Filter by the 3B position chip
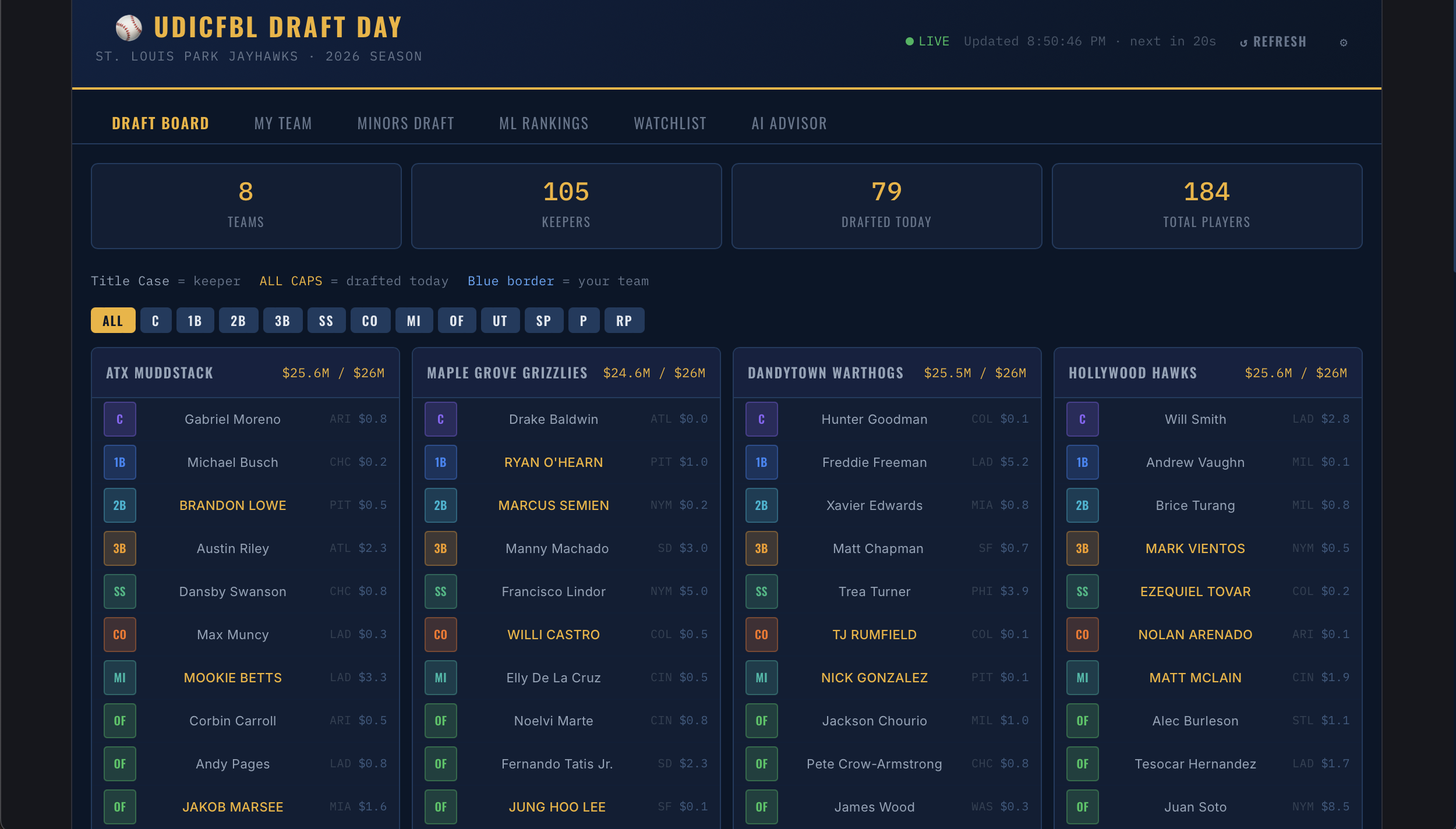This screenshot has height=829, width=1456. pyautogui.click(x=282, y=320)
